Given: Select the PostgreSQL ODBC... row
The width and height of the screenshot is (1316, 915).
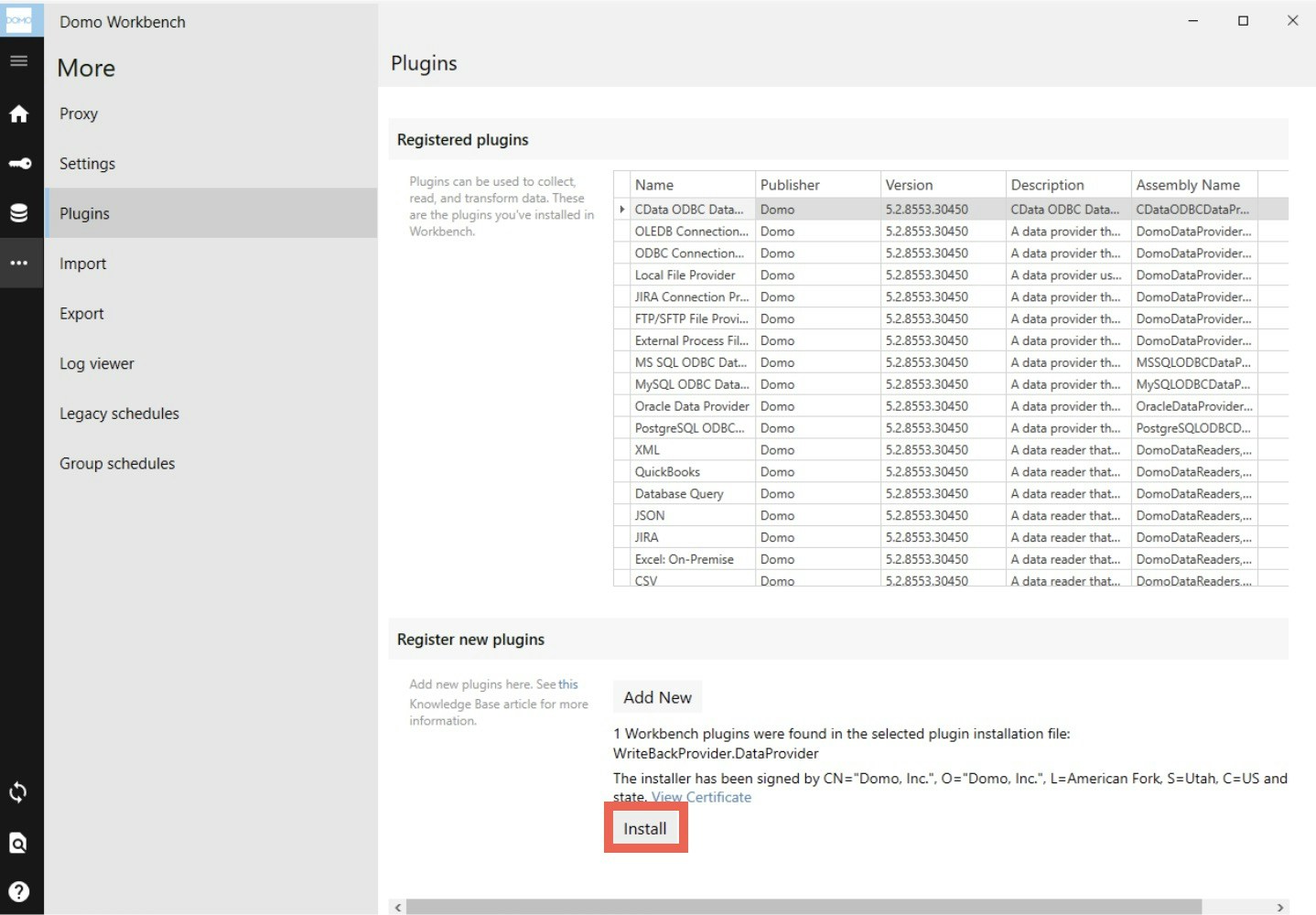Looking at the screenshot, I should click(951, 428).
